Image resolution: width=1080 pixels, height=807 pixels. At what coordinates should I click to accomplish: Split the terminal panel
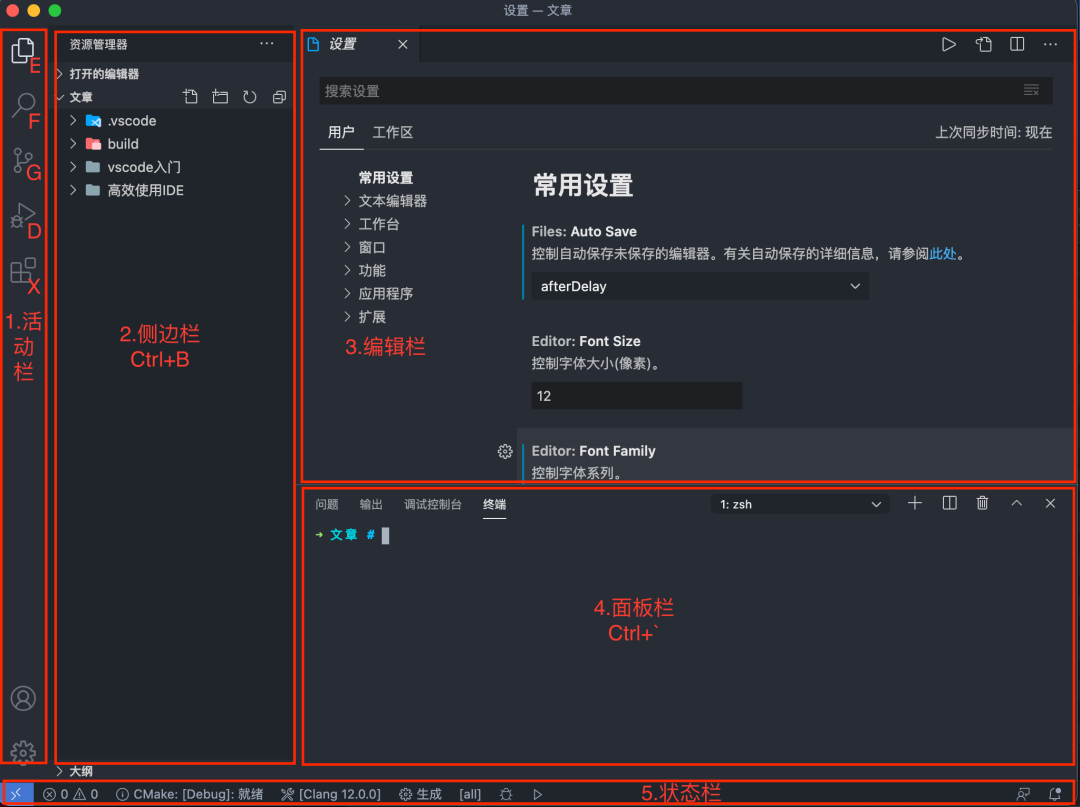pyautogui.click(x=949, y=503)
